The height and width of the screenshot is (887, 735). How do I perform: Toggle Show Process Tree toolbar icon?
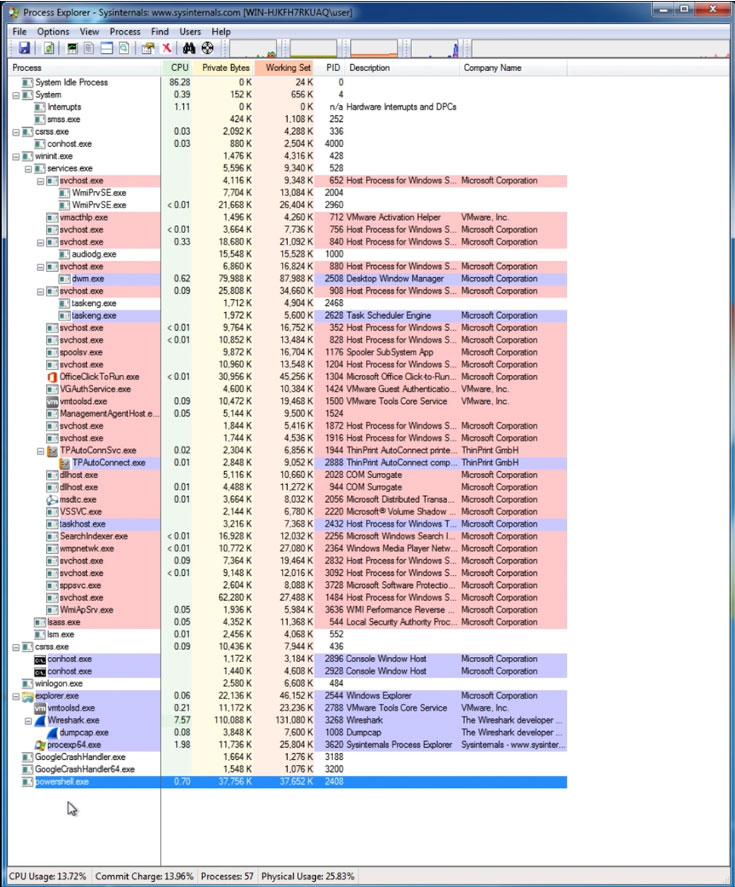tap(89, 48)
